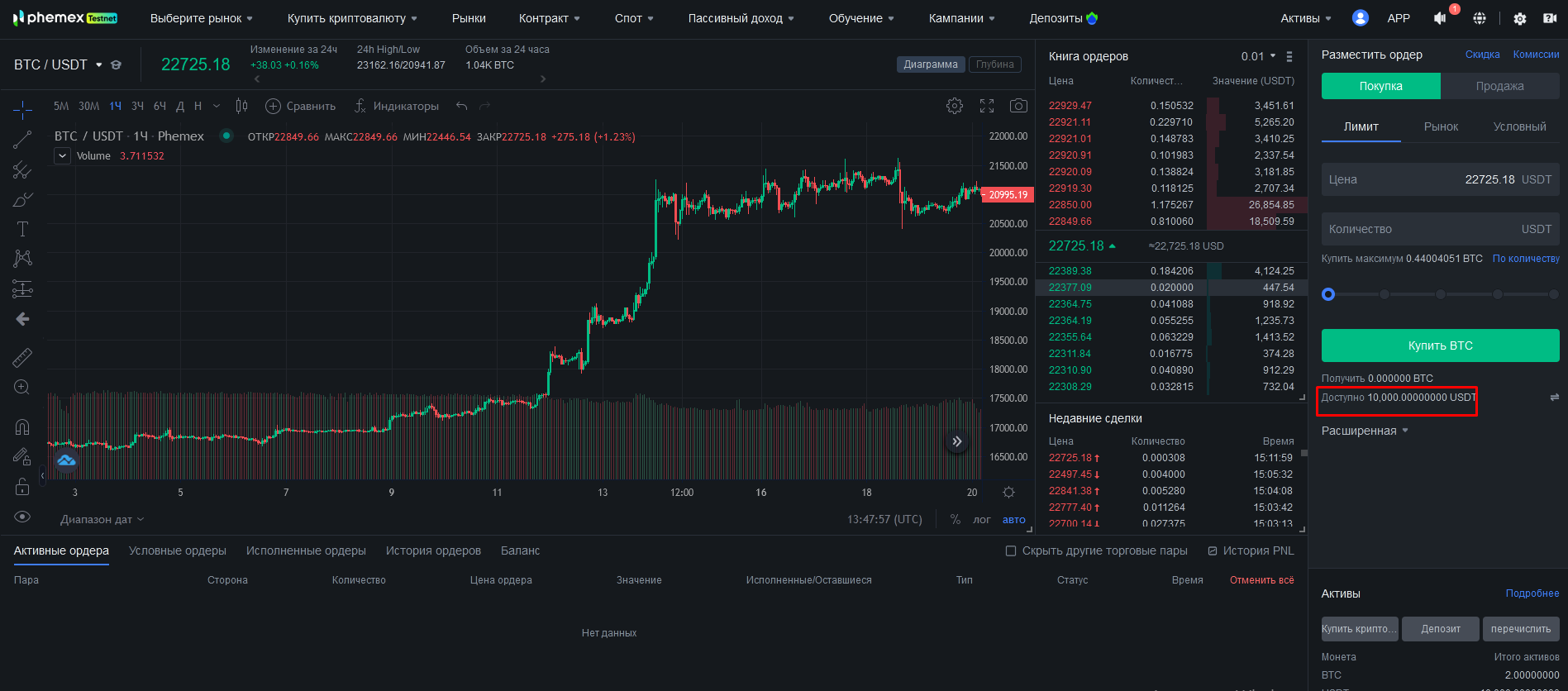Open the candlestick chart type icon
Image resolution: width=1568 pixels, height=691 pixels.
241,106
